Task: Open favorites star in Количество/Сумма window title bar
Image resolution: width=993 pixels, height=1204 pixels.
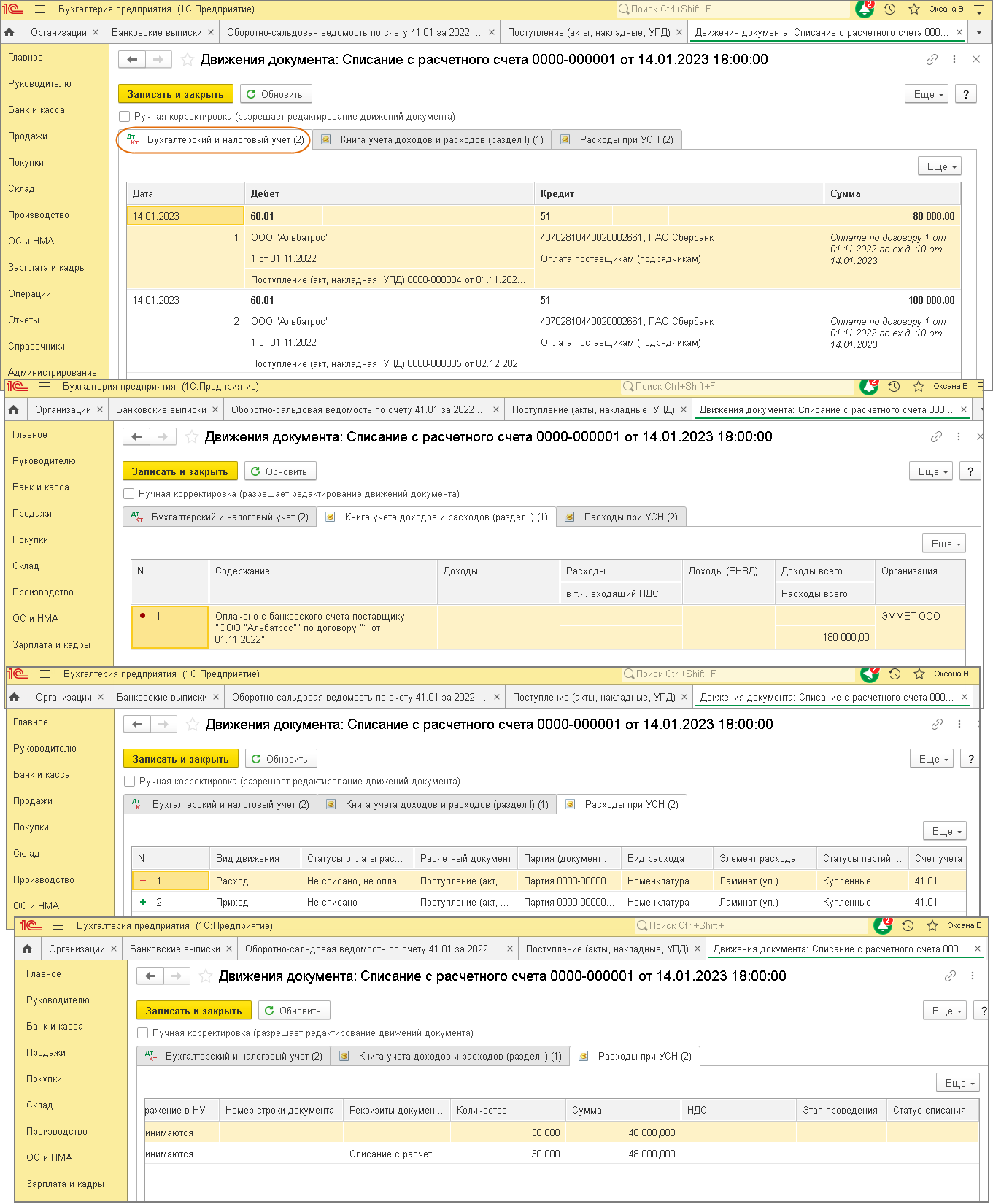Action: pos(932,926)
